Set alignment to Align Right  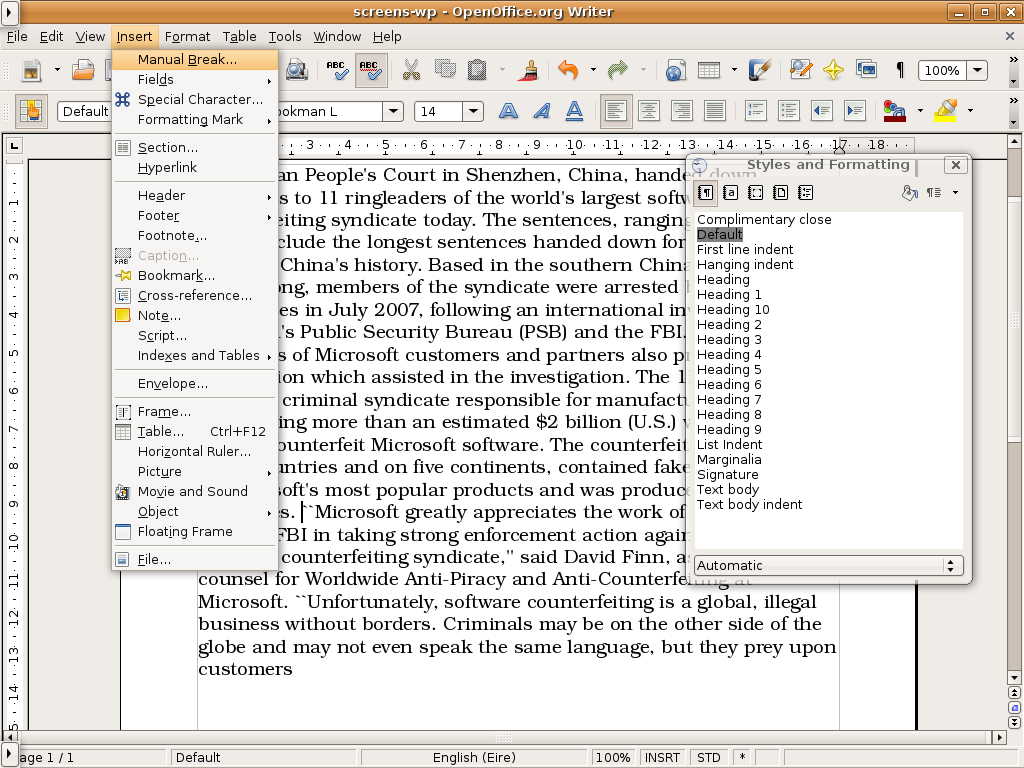tap(682, 111)
